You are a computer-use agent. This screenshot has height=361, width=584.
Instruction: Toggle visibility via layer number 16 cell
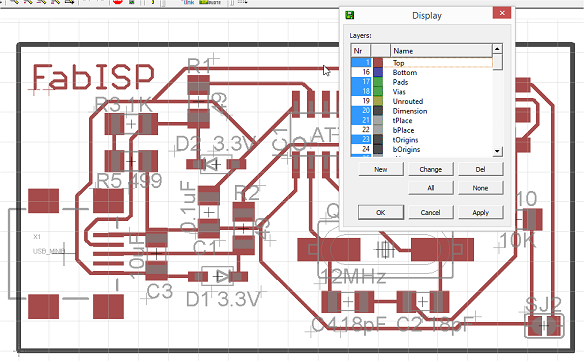[x=361, y=72]
